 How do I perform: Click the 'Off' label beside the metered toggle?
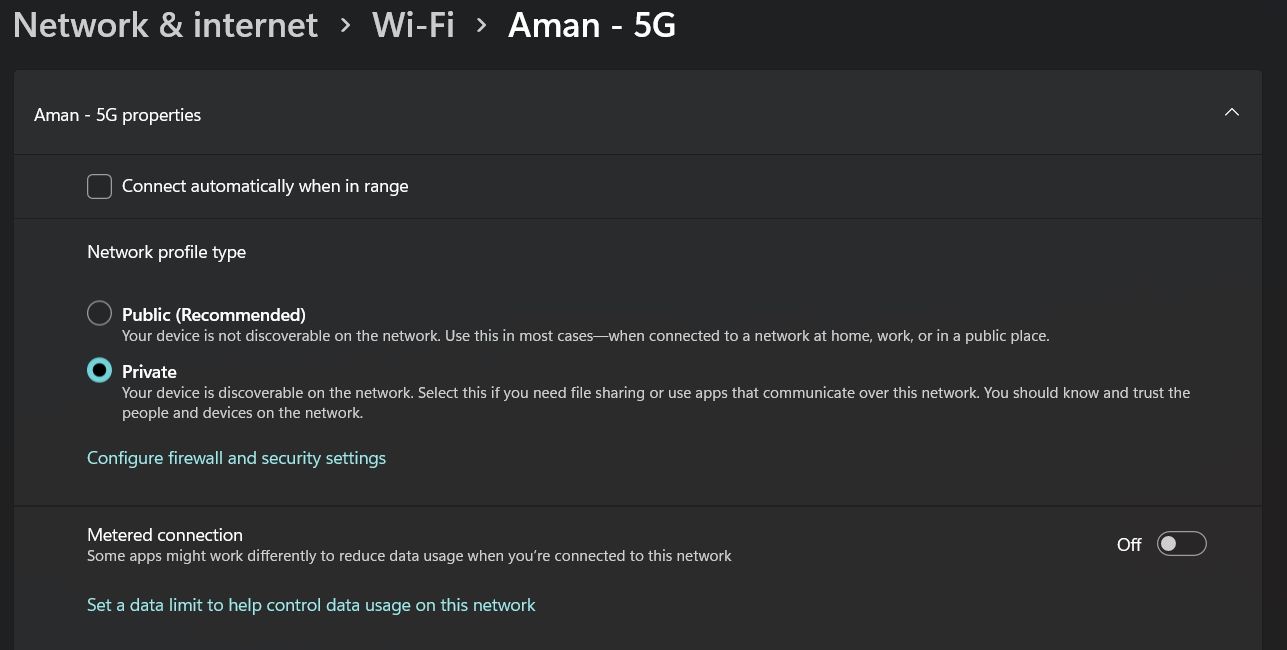(1129, 545)
